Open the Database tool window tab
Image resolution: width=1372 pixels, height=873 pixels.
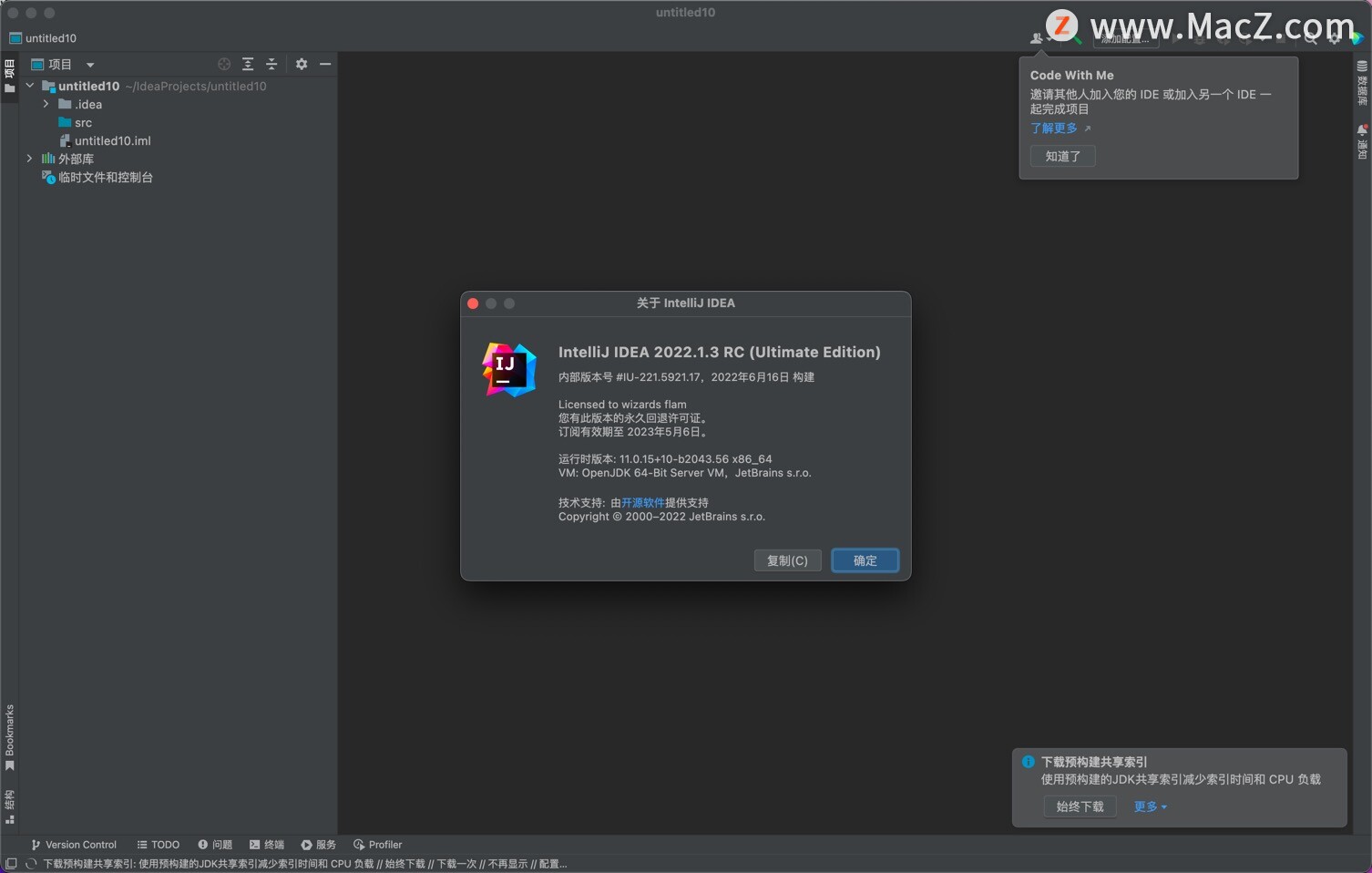[x=1362, y=82]
